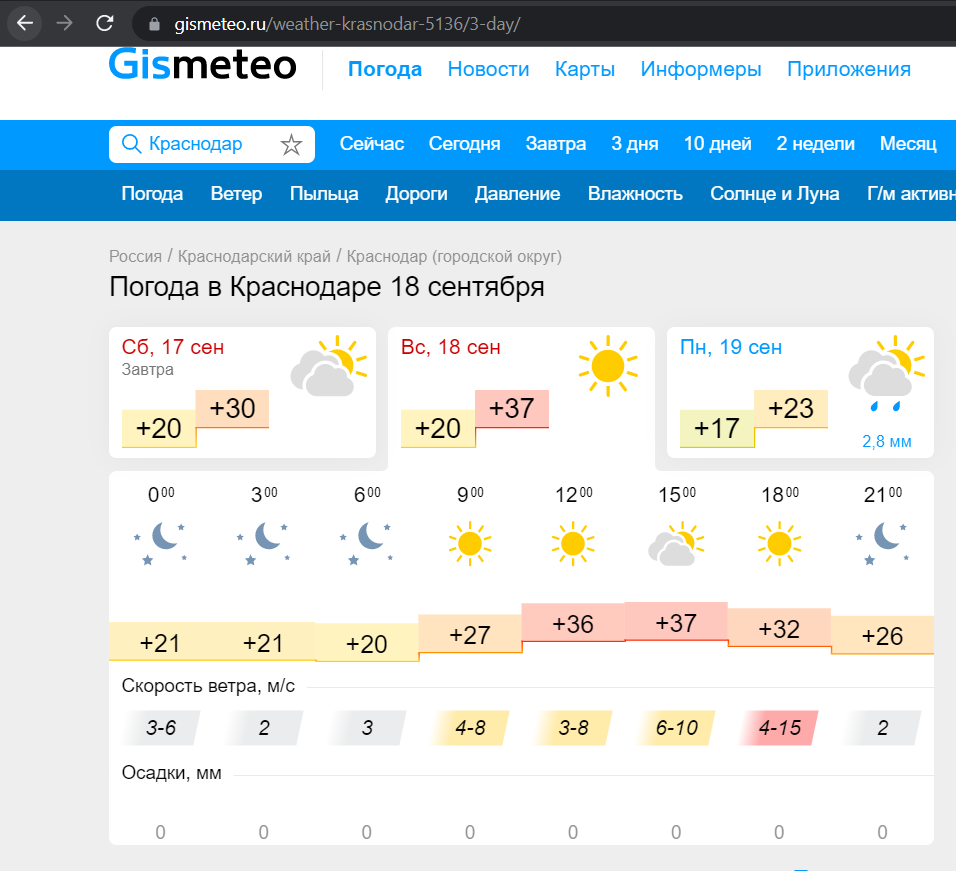Open the Карты menu item

click(585, 69)
